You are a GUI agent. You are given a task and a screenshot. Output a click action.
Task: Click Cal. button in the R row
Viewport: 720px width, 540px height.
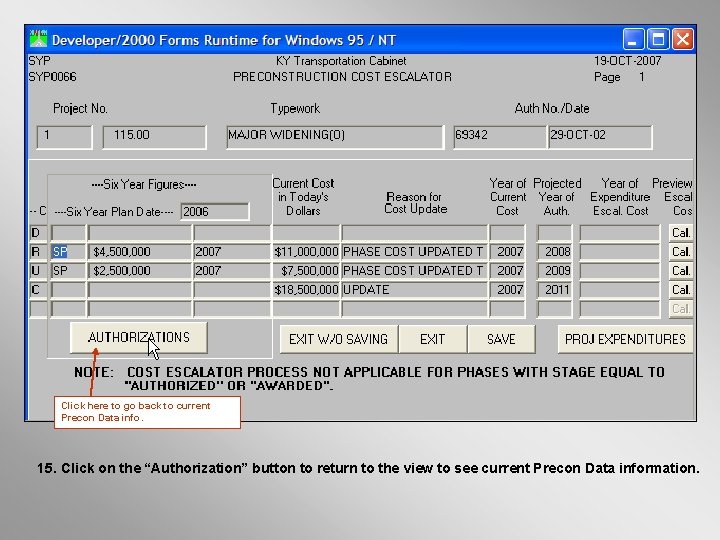(x=681, y=252)
